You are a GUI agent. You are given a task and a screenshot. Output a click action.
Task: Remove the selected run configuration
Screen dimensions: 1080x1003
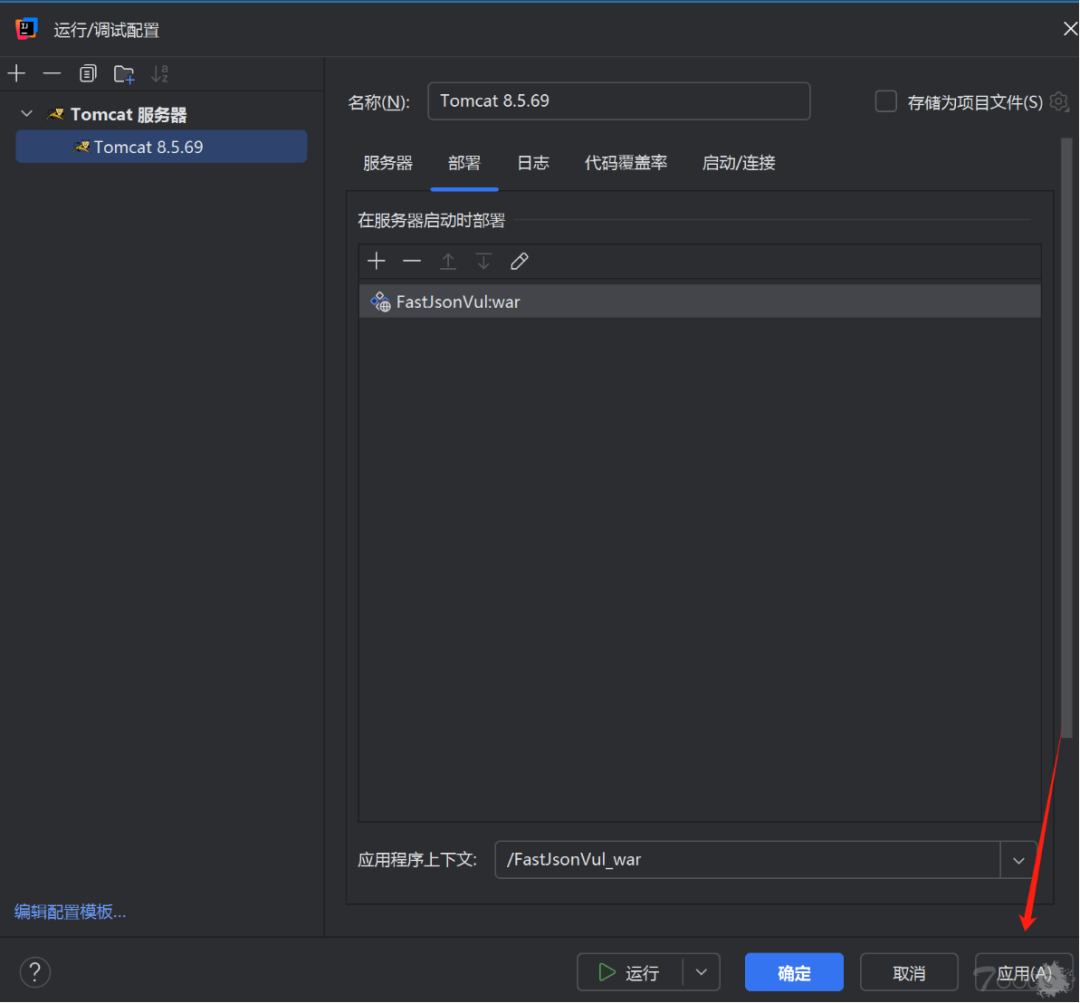pyautogui.click(x=52, y=73)
